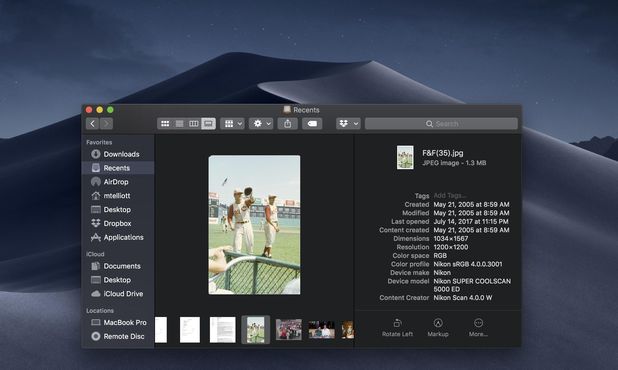This screenshot has width=618, height=370.
Task: Open iCloud Documents in sidebar
Action: (118, 266)
